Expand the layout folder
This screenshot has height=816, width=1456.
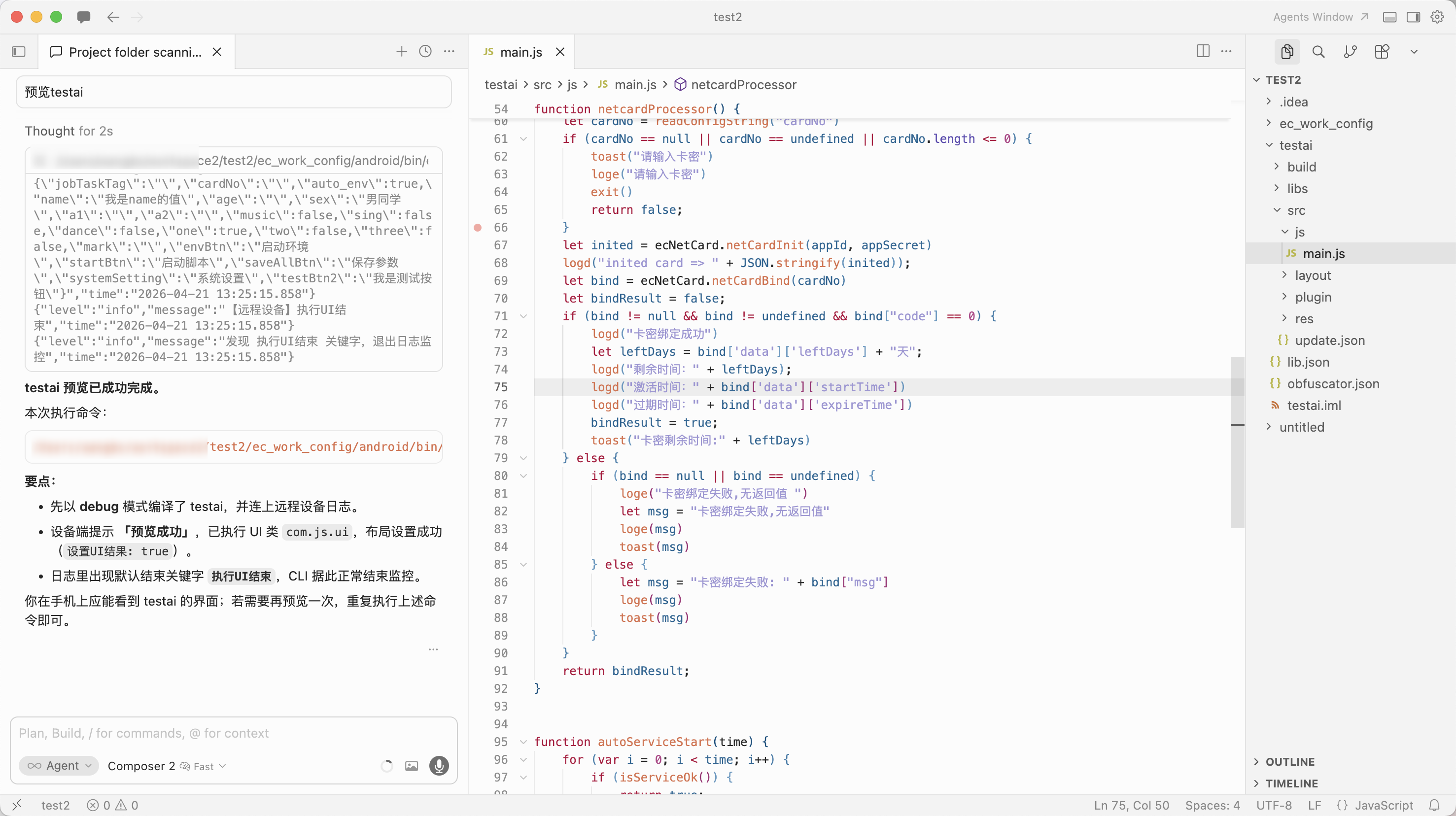click(1313, 275)
